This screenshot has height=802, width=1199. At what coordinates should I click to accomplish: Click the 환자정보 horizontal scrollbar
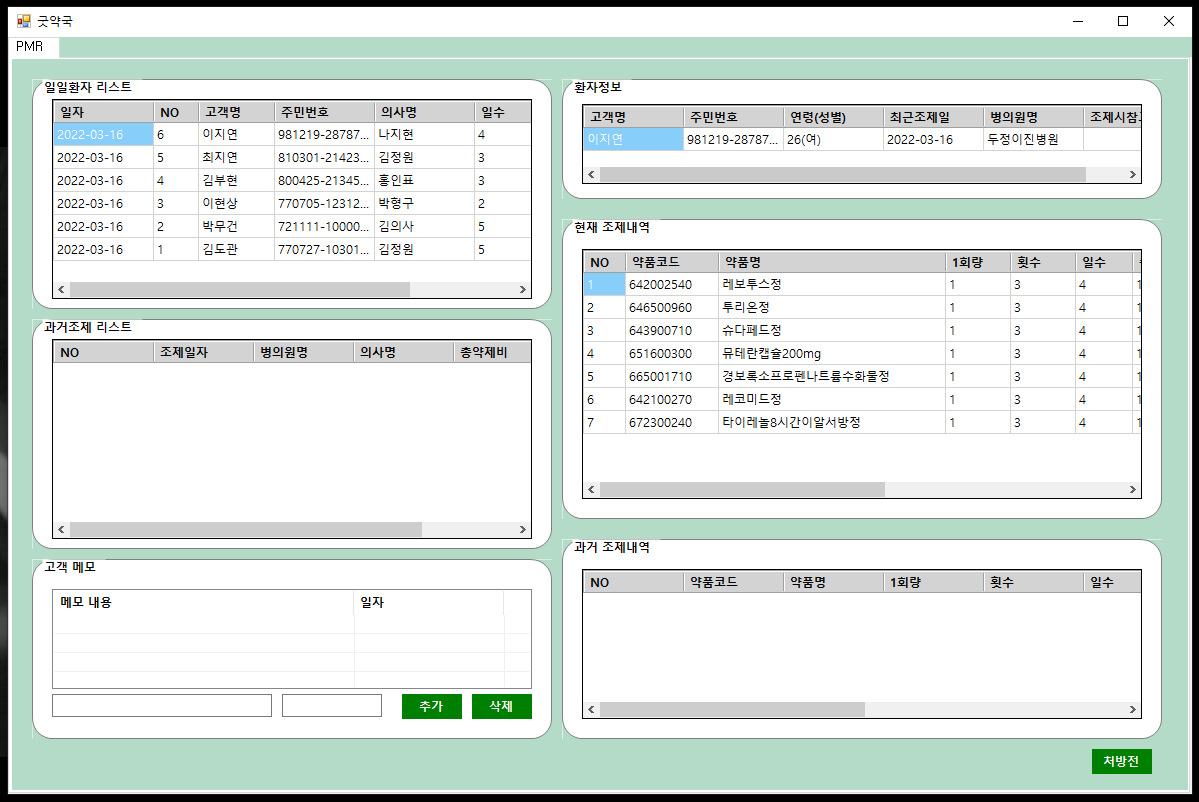850,173
